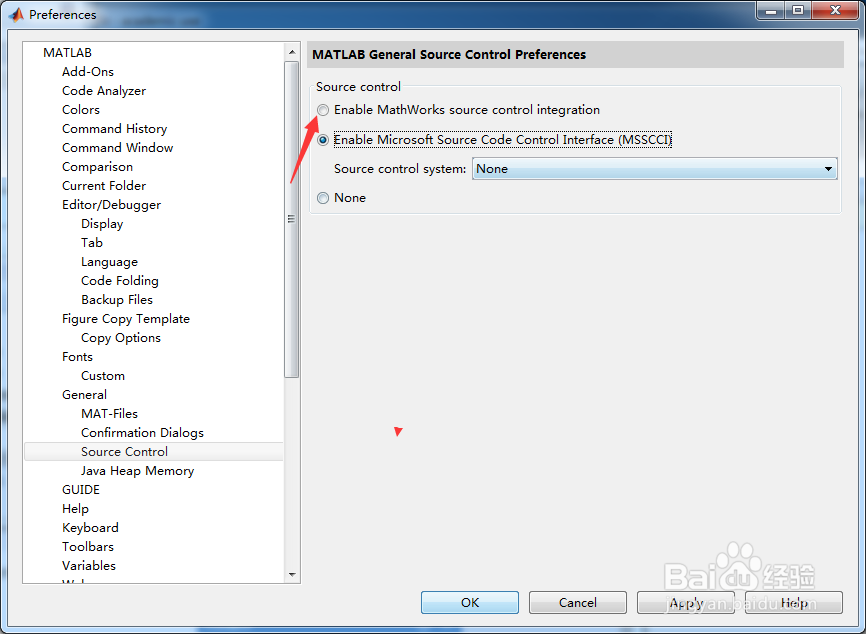Select MATLAB root node in tree
This screenshot has width=866, height=634.
point(67,52)
